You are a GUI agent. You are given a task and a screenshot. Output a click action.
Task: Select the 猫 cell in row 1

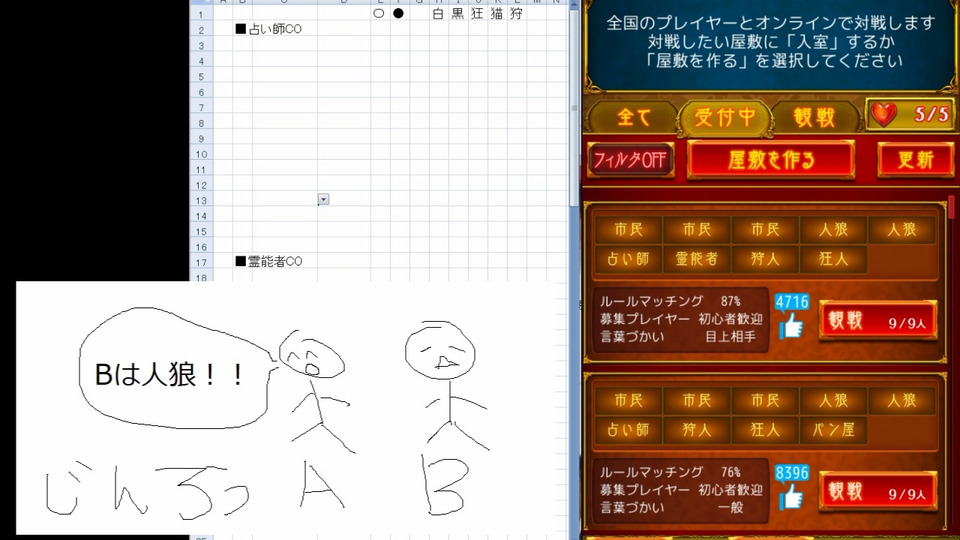point(497,13)
